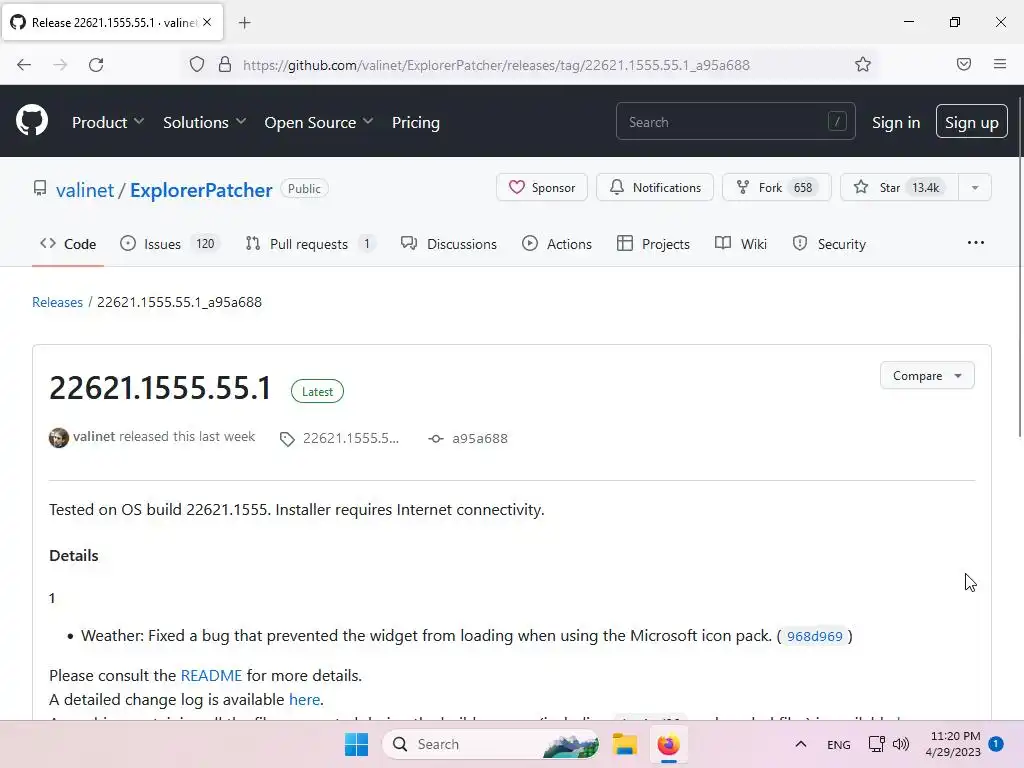This screenshot has height=768, width=1024.
Task: Open ExplorerPatcher repository link
Action: (x=201, y=190)
